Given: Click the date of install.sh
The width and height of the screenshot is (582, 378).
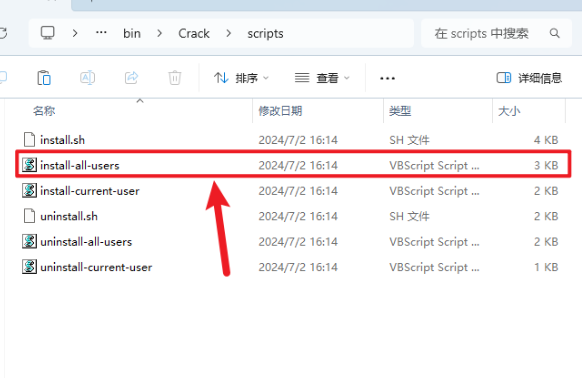Looking at the screenshot, I should [x=298, y=140].
